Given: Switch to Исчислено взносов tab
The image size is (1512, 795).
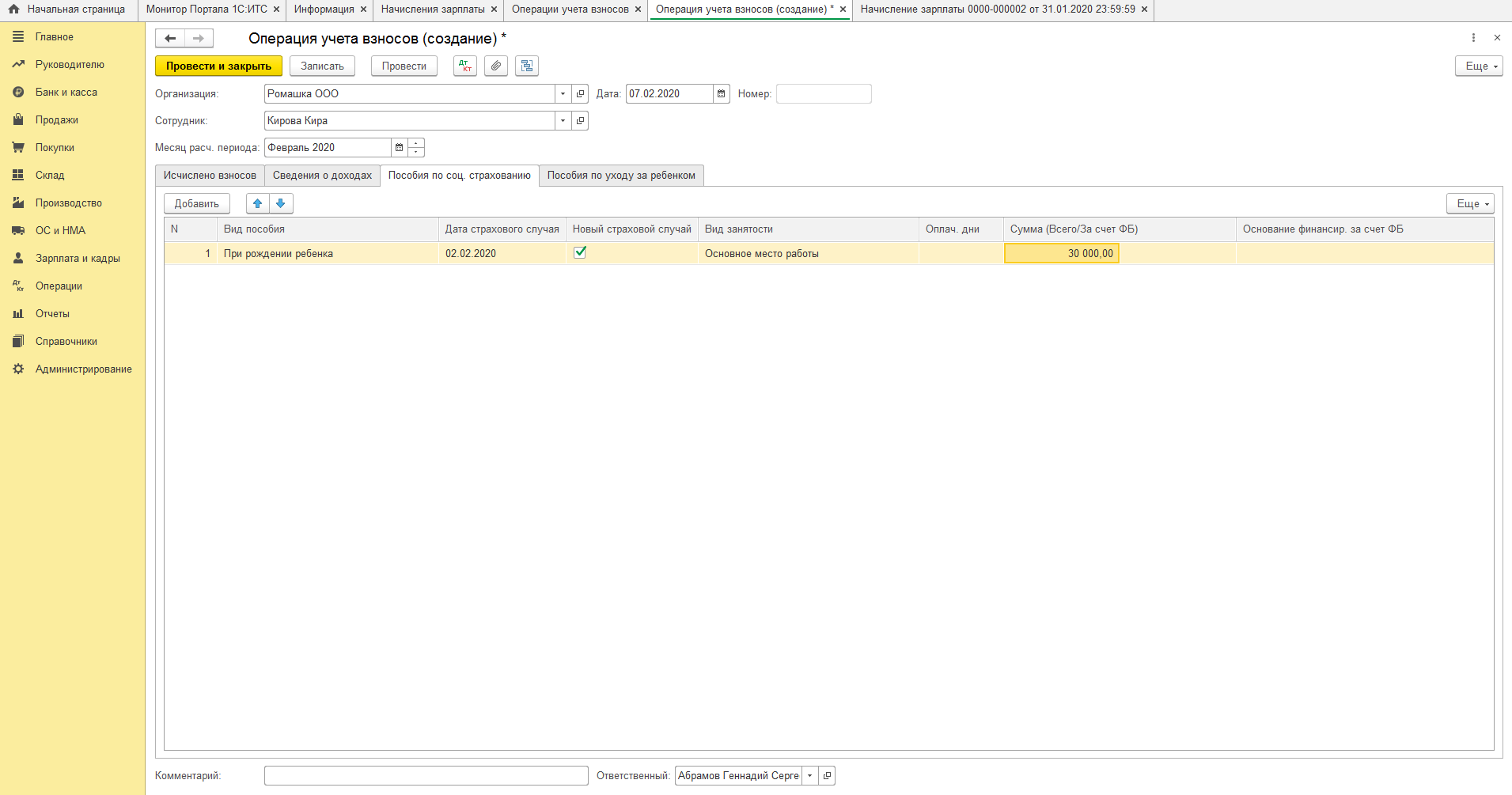Looking at the screenshot, I should coord(210,176).
